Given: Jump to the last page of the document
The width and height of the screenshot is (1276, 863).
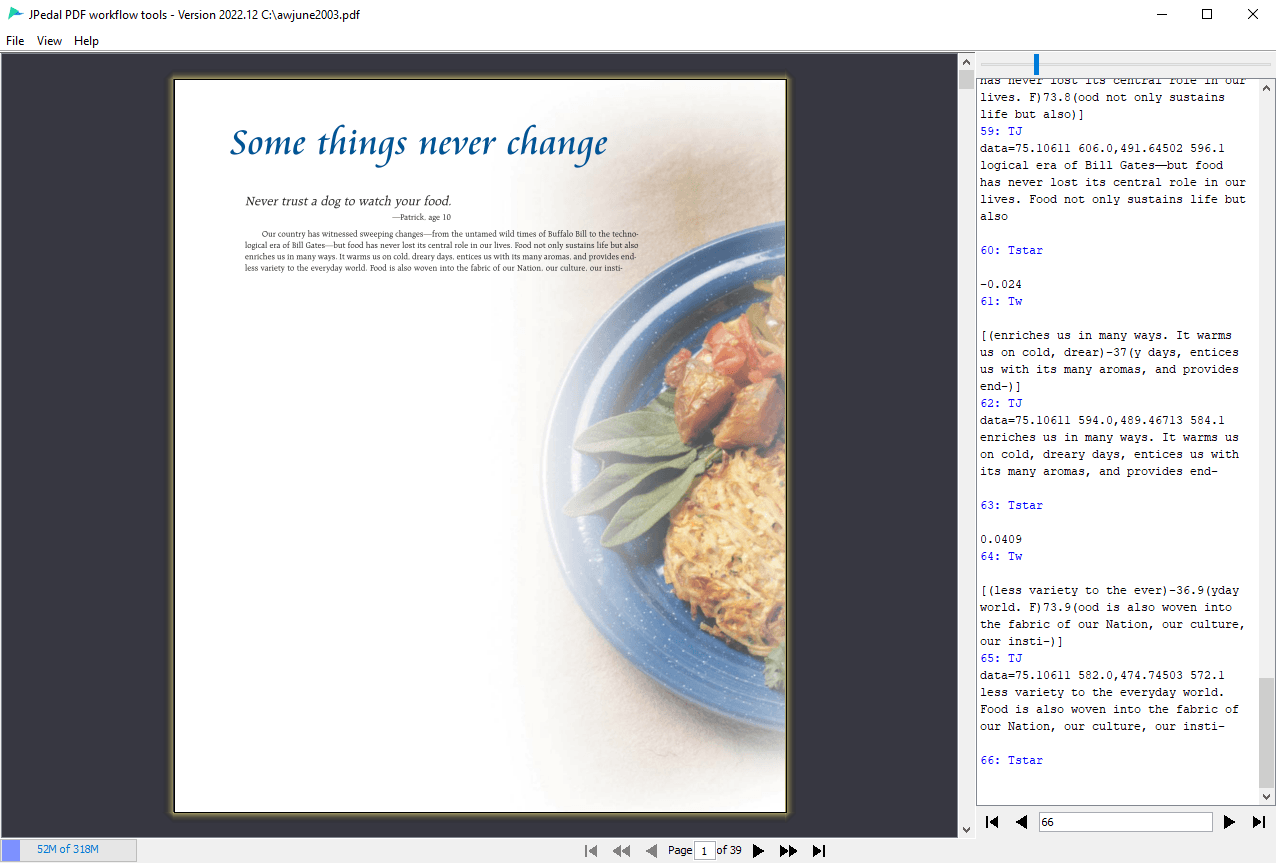Looking at the screenshot, I should 819,850.
